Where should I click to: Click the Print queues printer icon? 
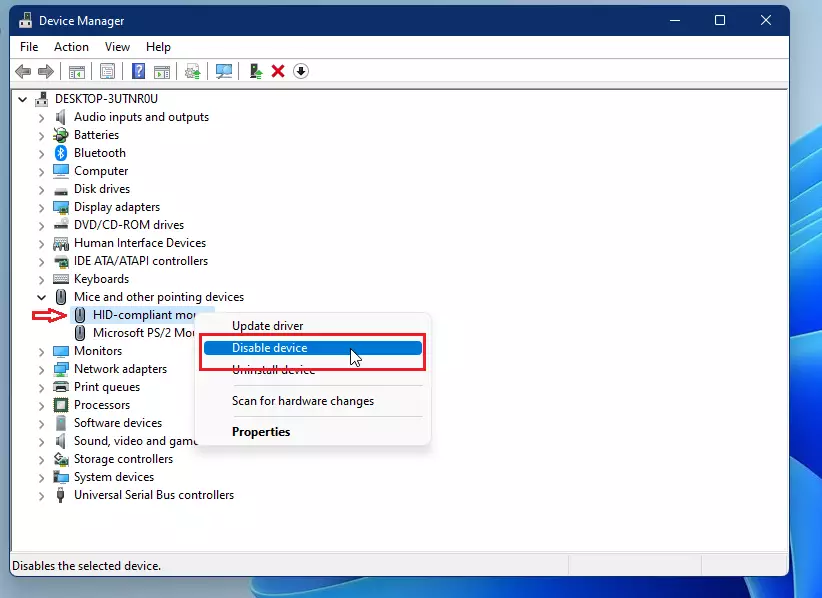(61, 387)
